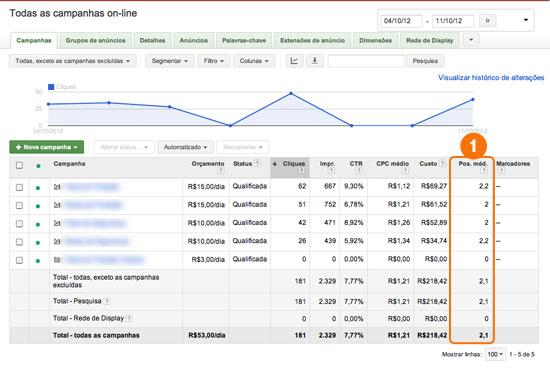Click campaign type icon in 26-clicks row
The image size is (550, 368).
point(57,242)
